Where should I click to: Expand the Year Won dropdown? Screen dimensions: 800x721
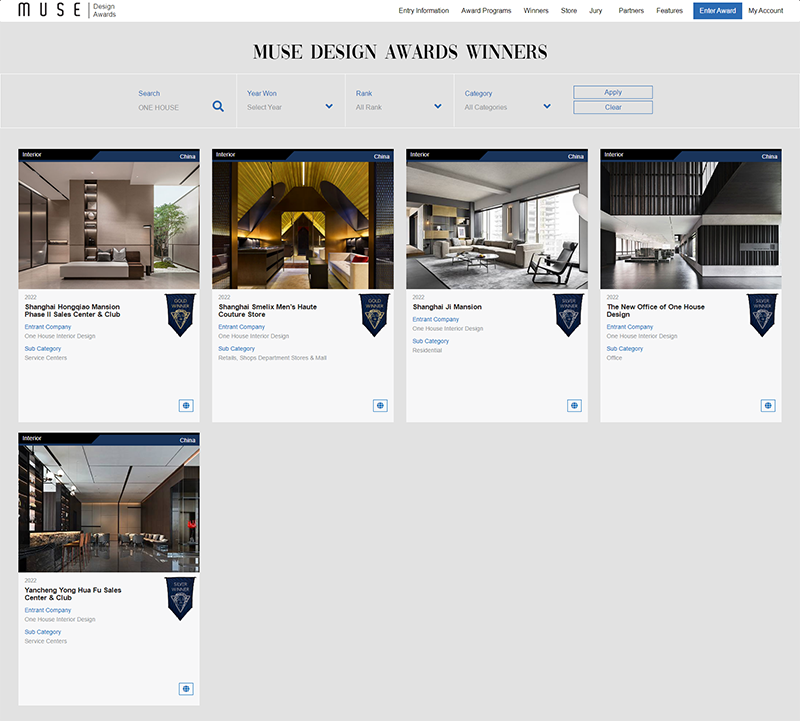290,106
